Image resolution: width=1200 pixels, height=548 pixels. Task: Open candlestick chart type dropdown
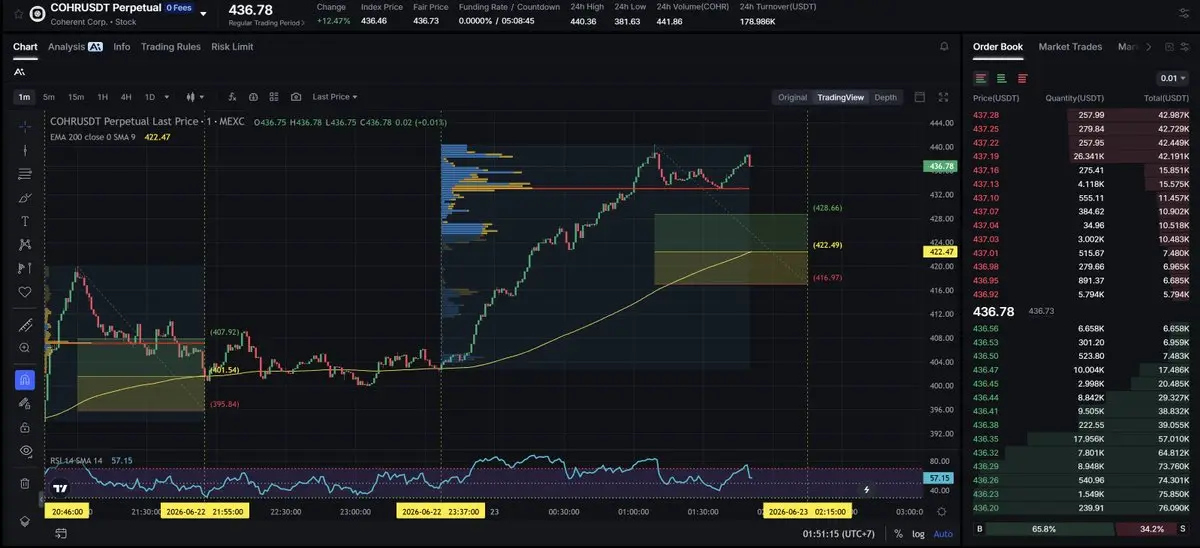click(x=195, y=97)
